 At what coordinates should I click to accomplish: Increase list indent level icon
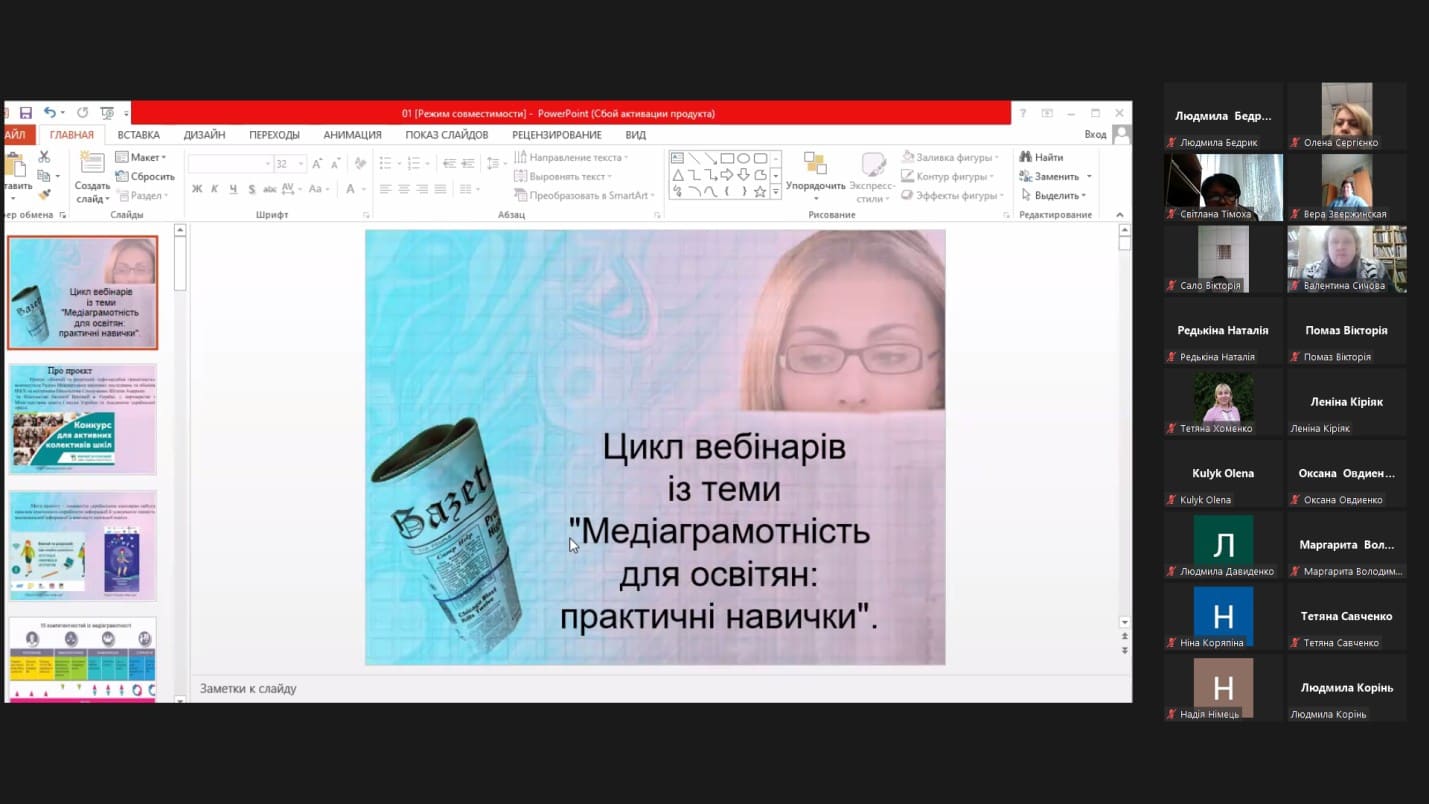pyautogui.click(x=468, y=163)
